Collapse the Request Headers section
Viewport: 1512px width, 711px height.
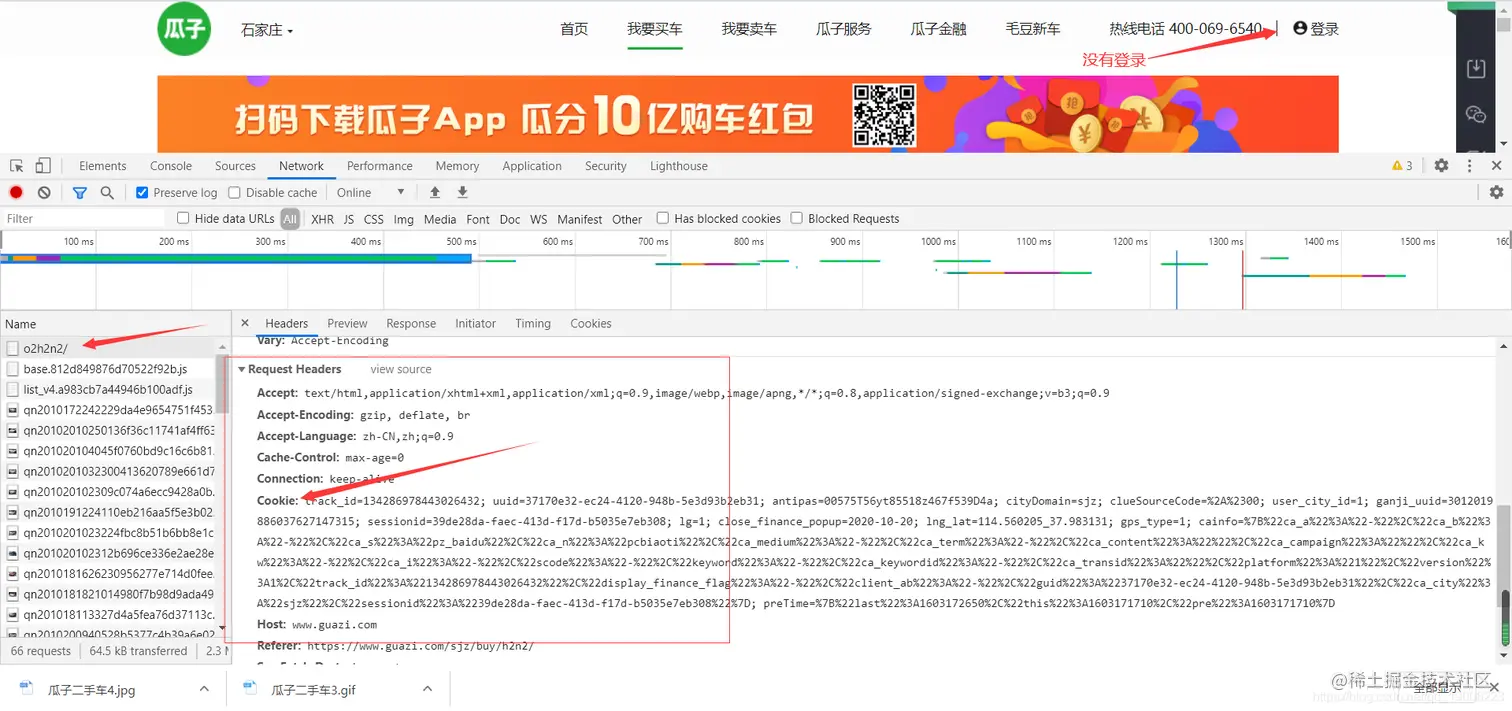[x=242, y=369]
